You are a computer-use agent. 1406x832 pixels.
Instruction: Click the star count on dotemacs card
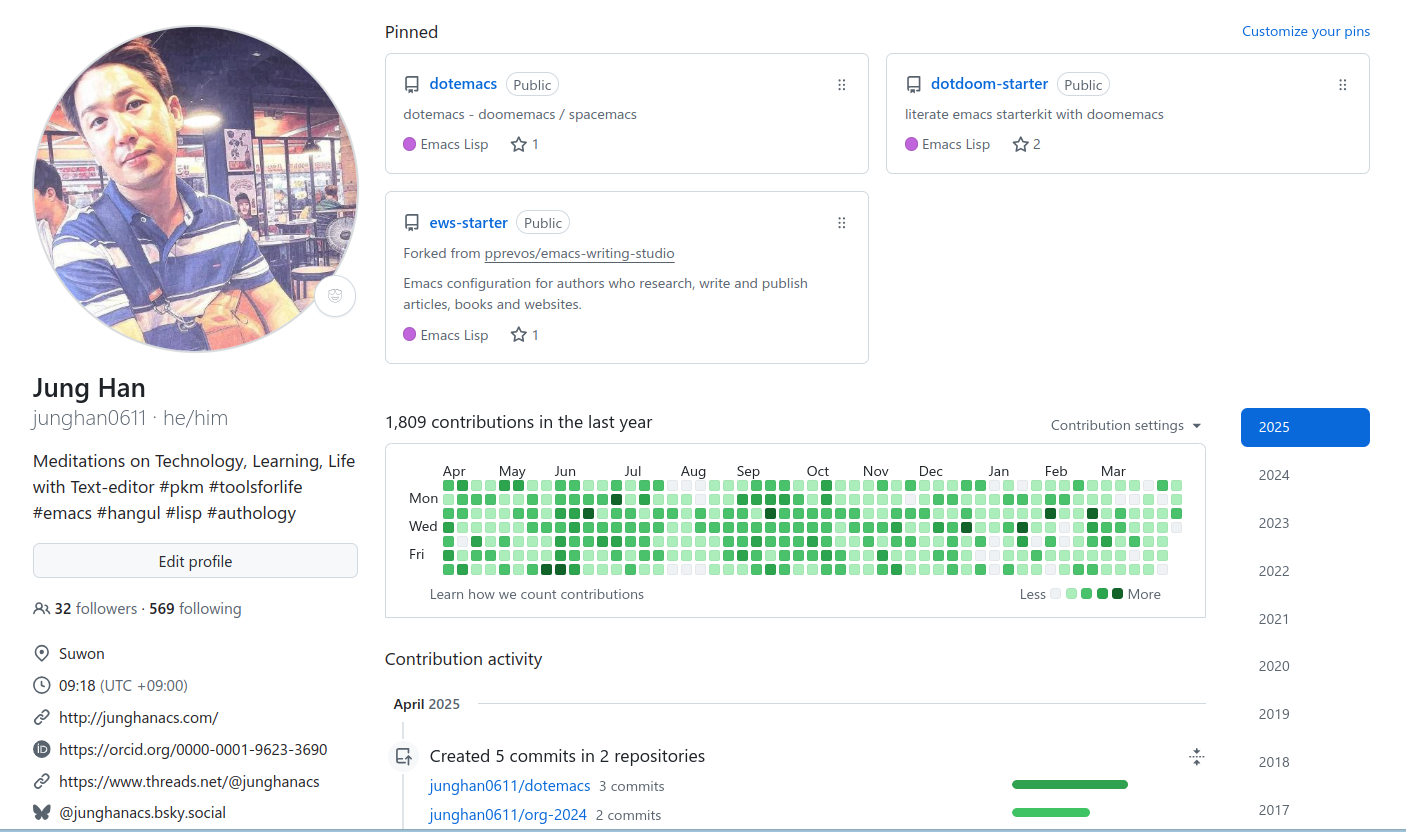(x=525, y=144)
